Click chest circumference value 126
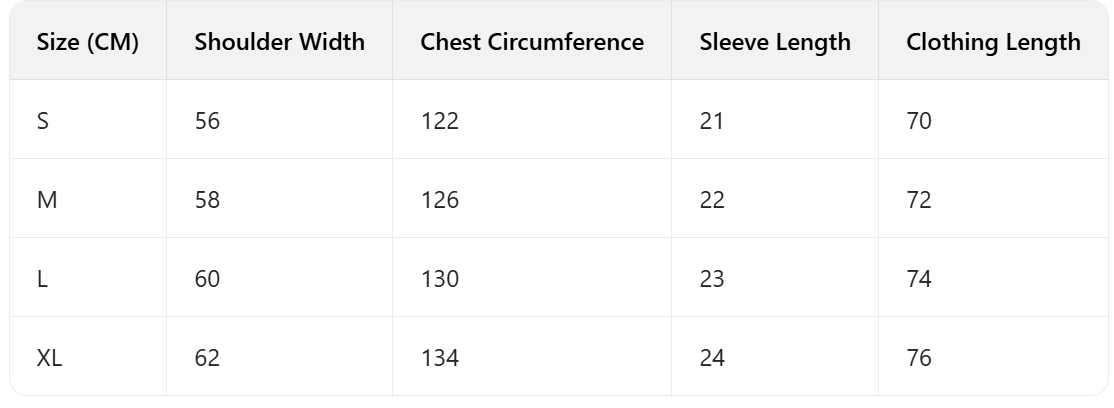1114x408 pixels. click(x=440, y=200)
